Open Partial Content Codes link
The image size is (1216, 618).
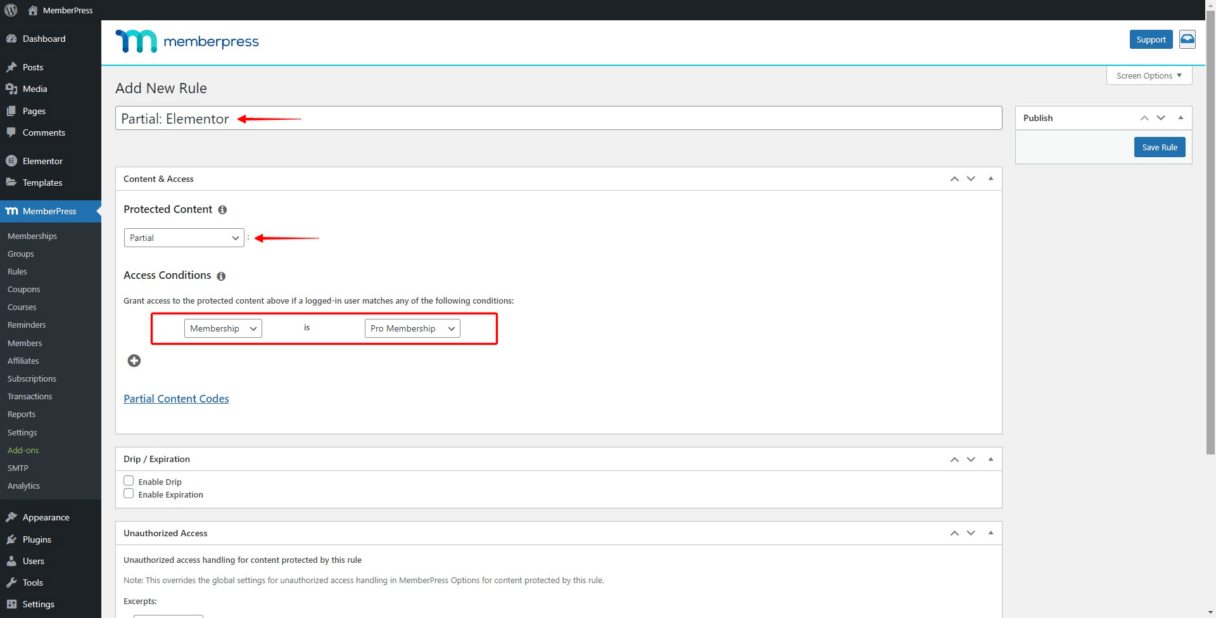176,399
